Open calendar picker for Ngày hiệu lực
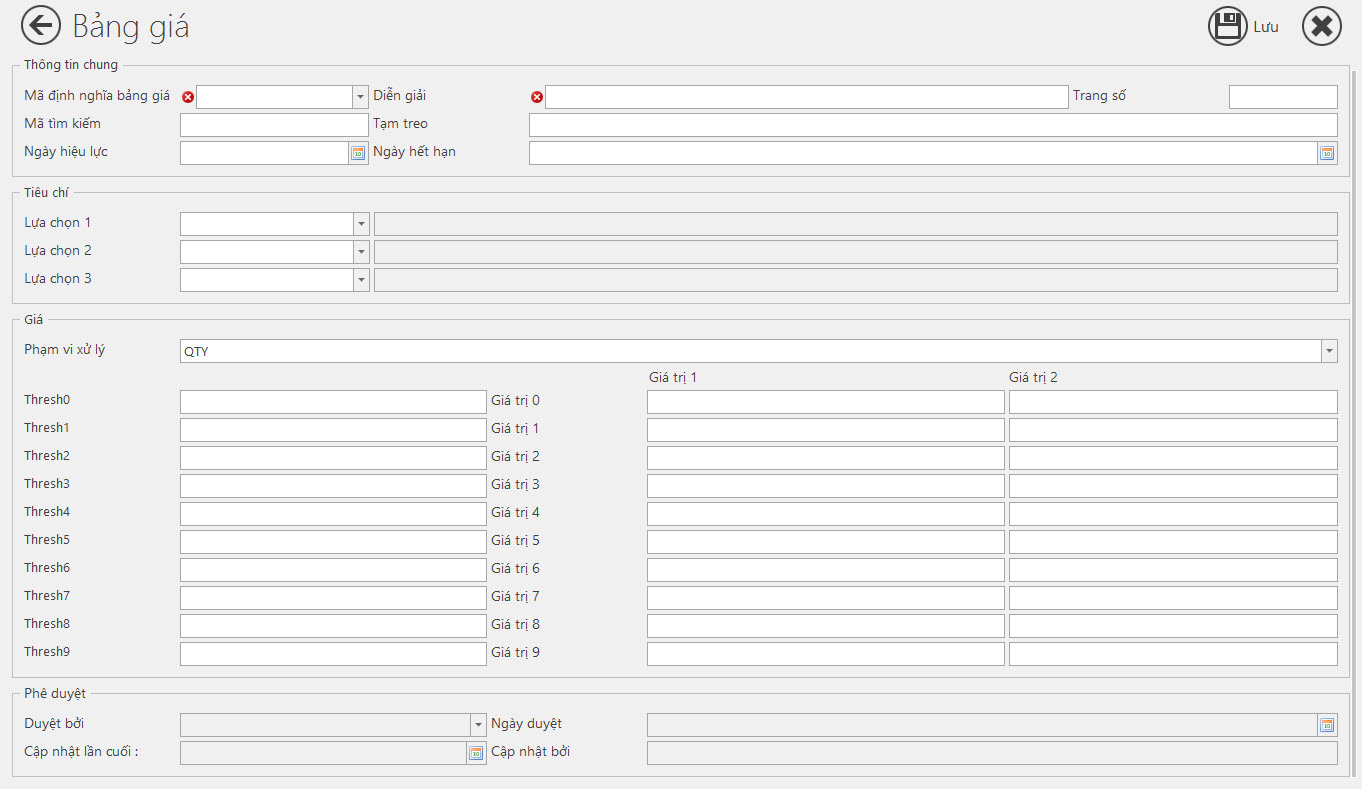1362x789 pixels. pos(358,153)
